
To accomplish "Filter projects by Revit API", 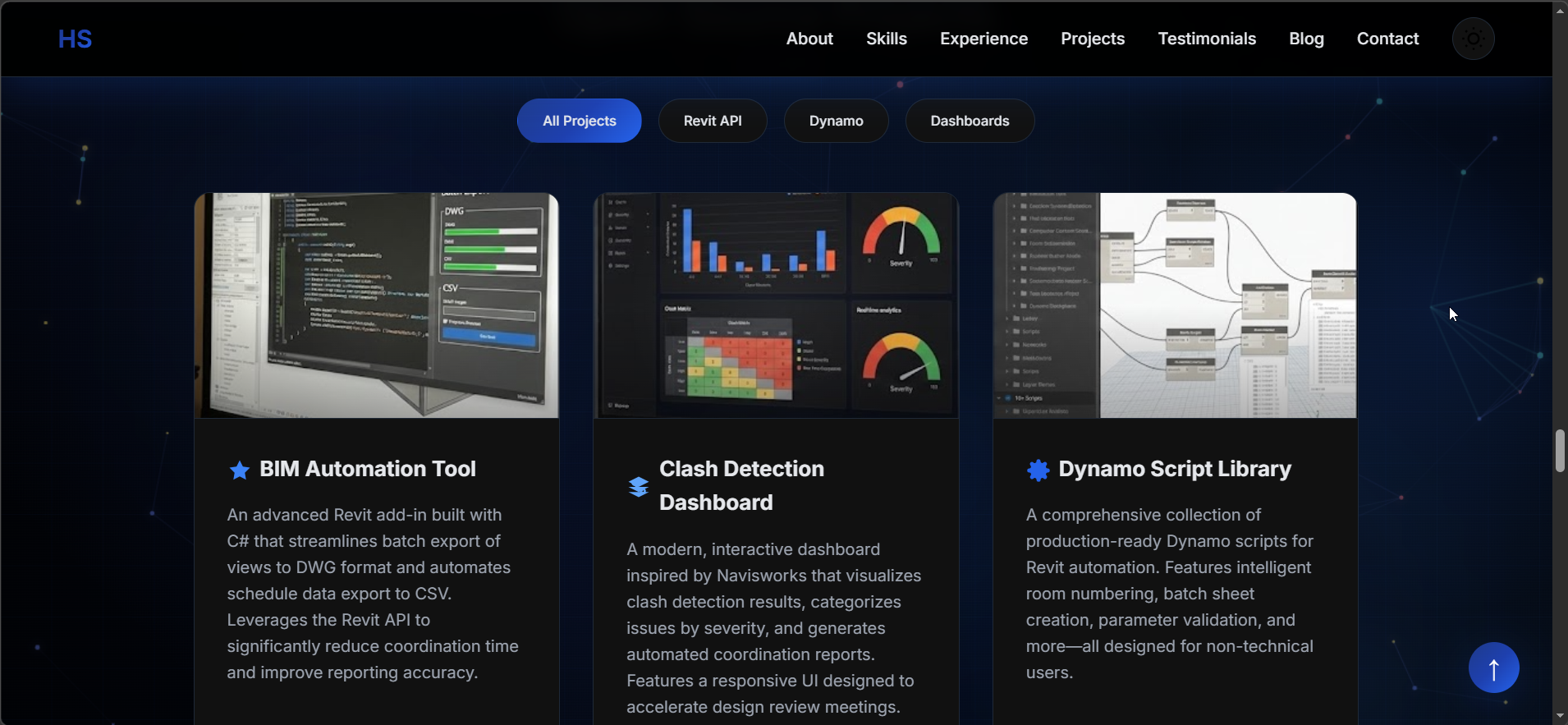I will tap(712, 121).
